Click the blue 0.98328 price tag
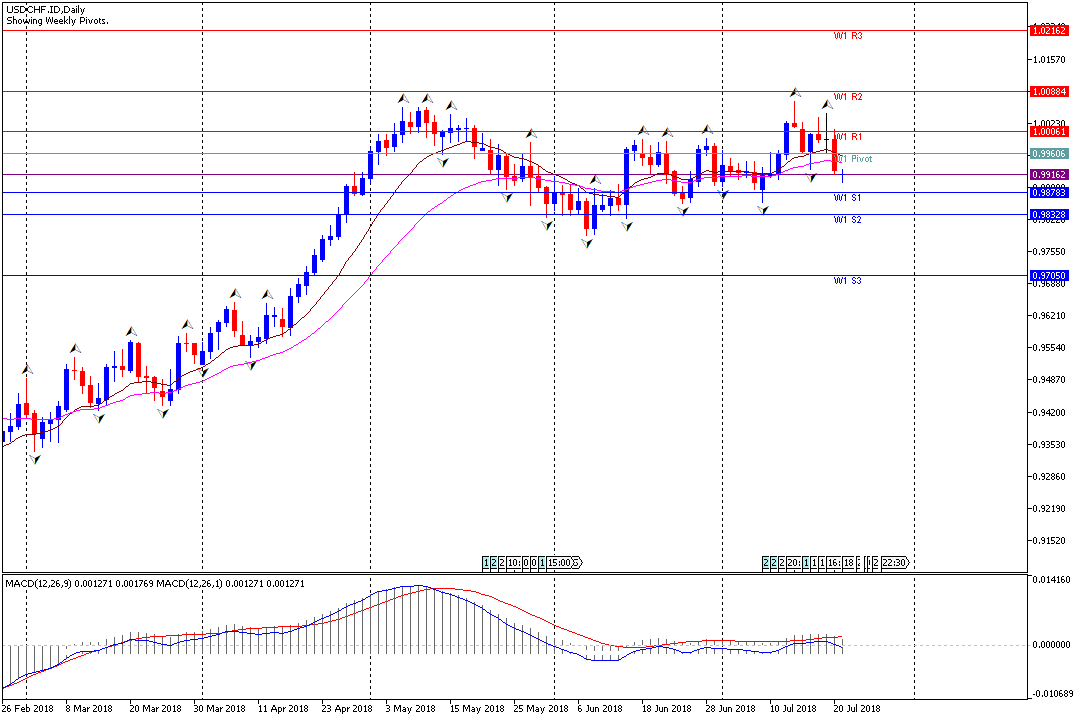Image resolution: width=1080 pixels, height=720 pixels. click(x=1049, y=215)
